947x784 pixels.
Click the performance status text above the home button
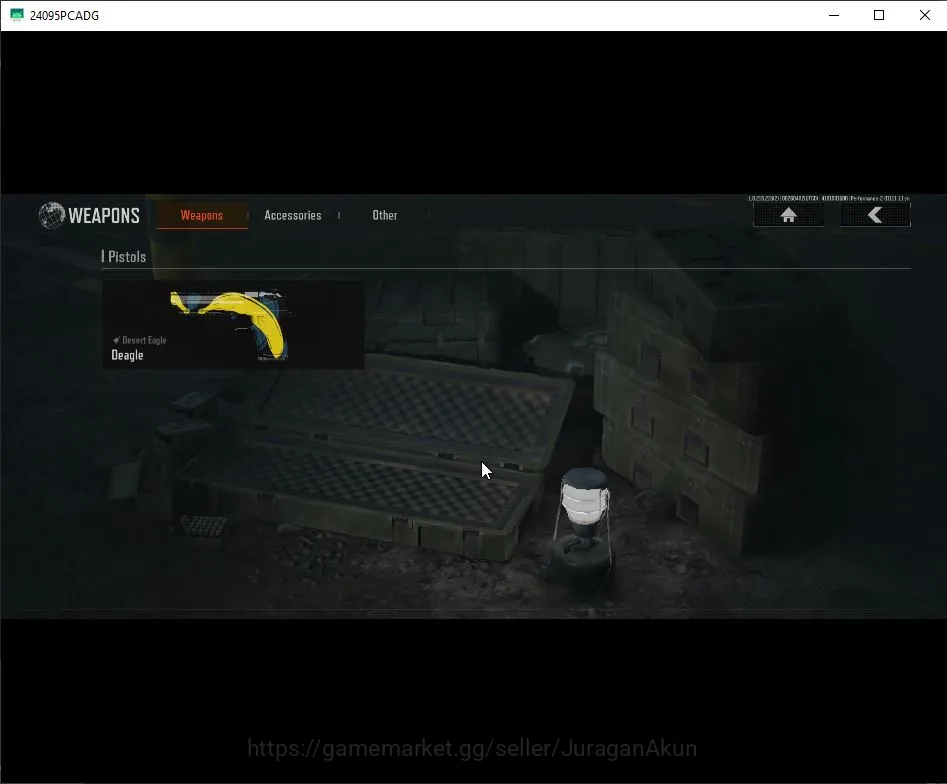click(x=829, y=198)
